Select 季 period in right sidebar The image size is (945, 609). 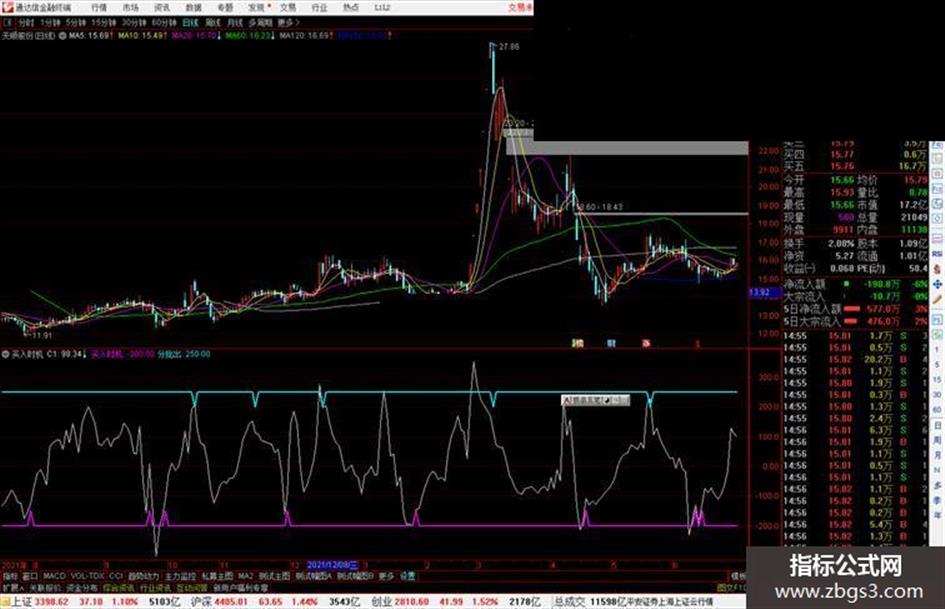[x=937, y=500]
